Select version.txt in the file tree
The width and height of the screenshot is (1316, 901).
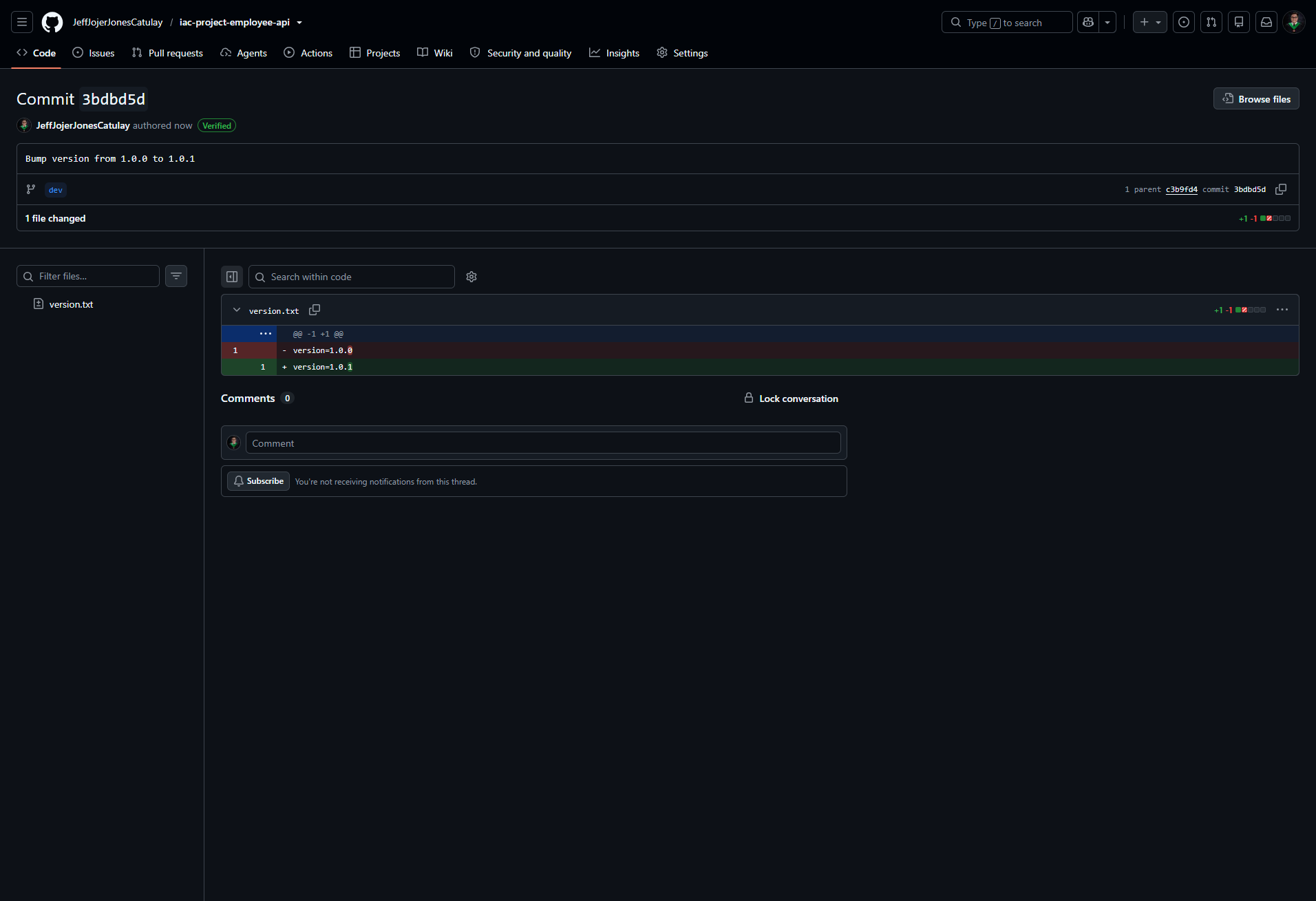pyautogui.click(x=71, y=304)
